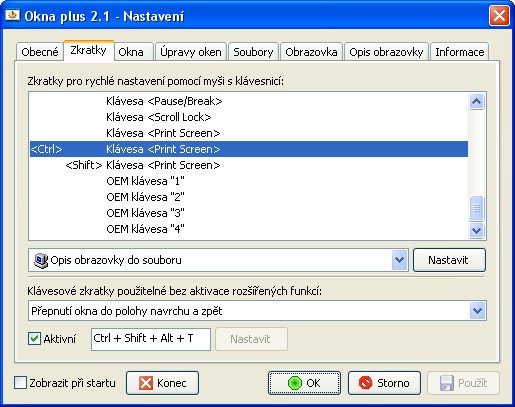Click the shortcut list scroll-down arrow
The width and height of the screenshot is (515, 407).
pos(476,230)
